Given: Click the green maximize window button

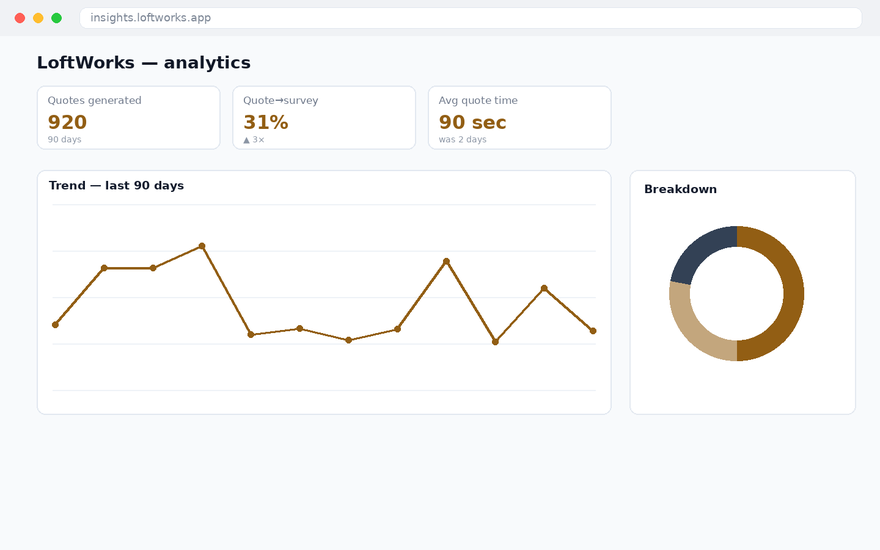Looking at the screenshot, I should tap(57, 18).
